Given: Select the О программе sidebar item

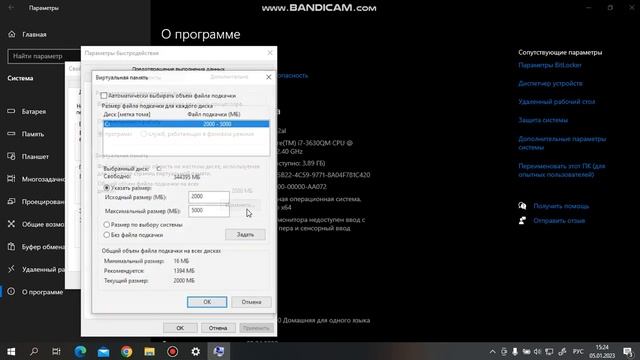Looking at the screenshot, I should coord(35,292).
